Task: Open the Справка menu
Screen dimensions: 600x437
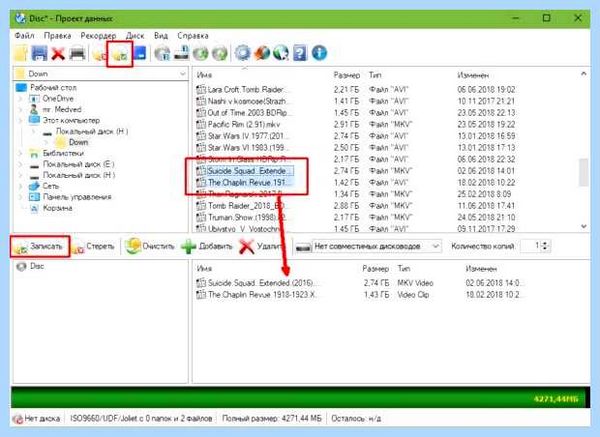Action: (x=193, y=36)
